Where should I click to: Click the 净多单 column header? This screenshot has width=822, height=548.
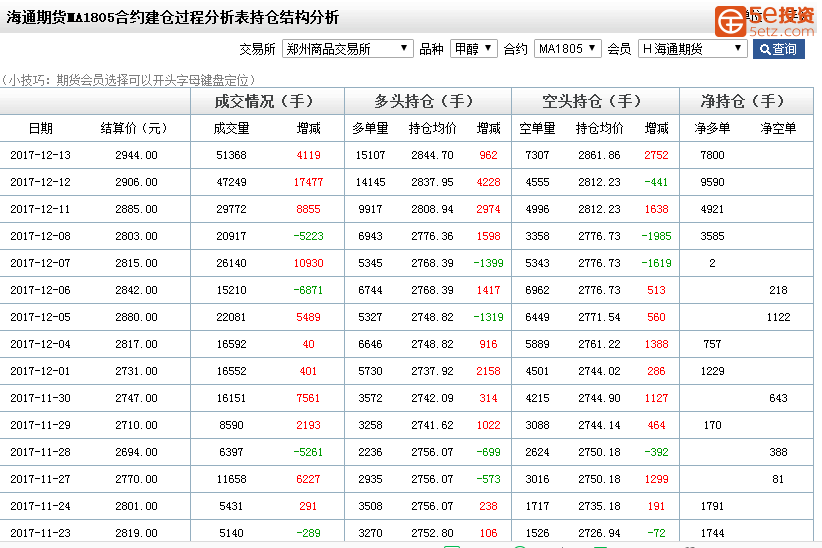click(x=712, y=128)
